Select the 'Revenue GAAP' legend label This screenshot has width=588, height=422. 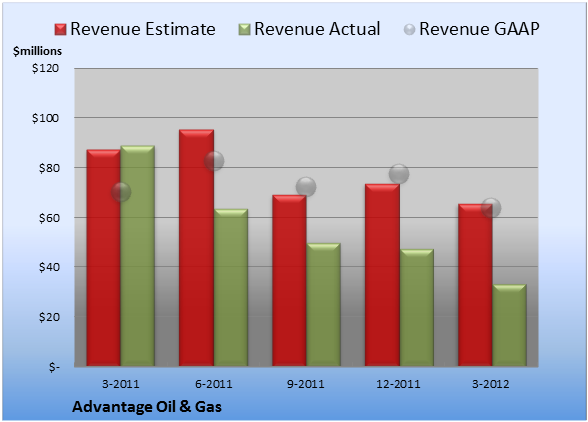pos(479,29)
